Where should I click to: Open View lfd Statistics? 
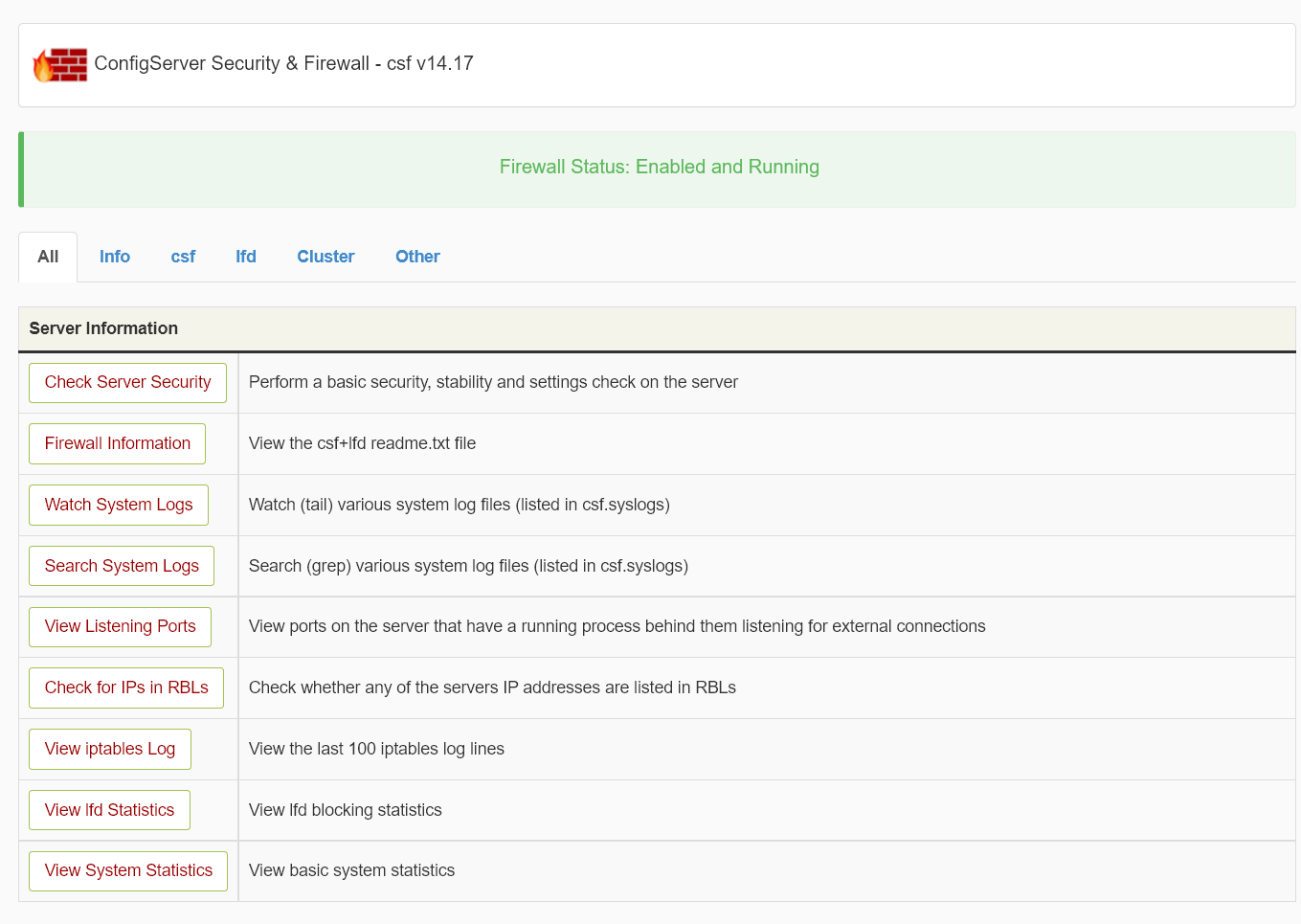click(108, 810)
